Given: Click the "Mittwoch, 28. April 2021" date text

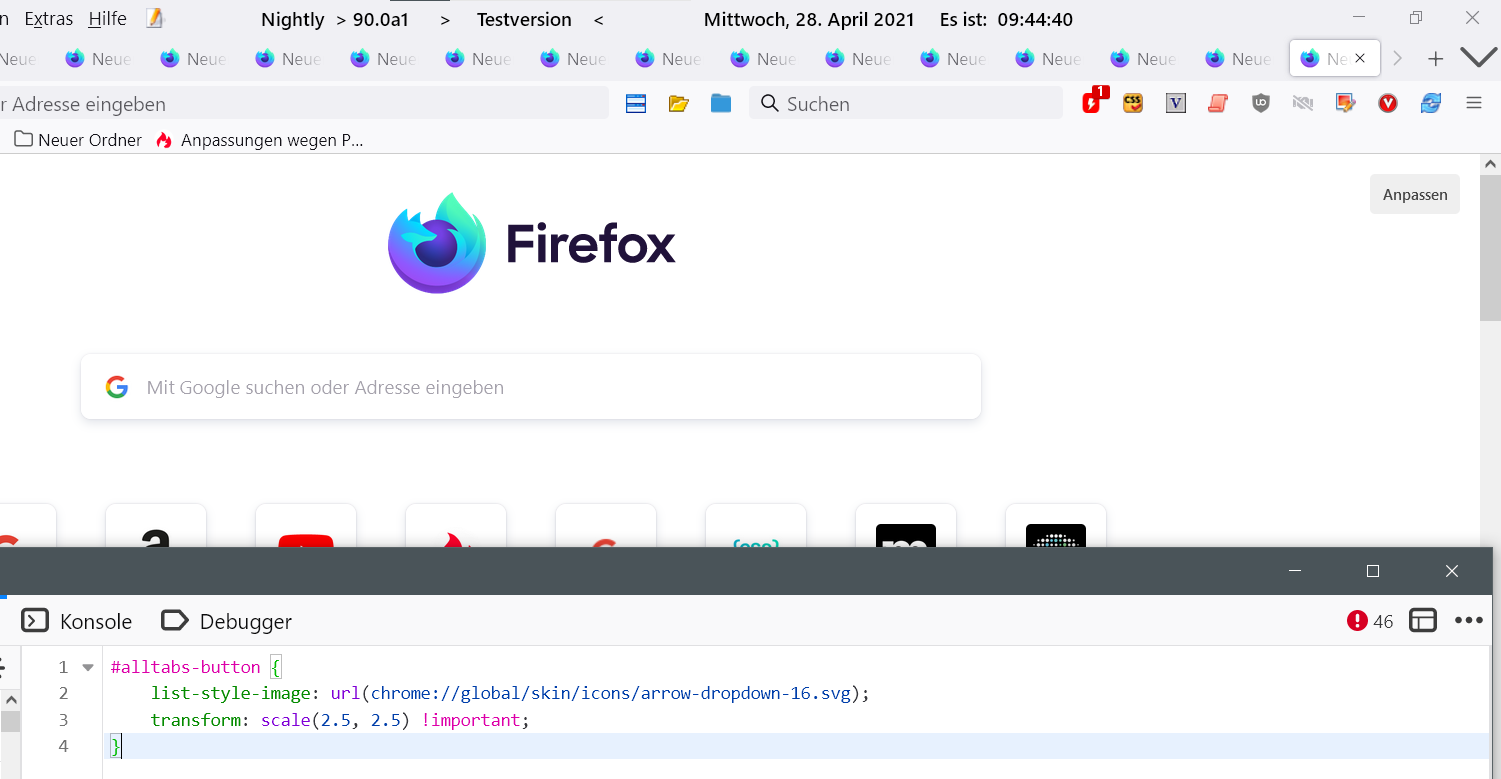Looking at the screenshot, I should 809,19.
